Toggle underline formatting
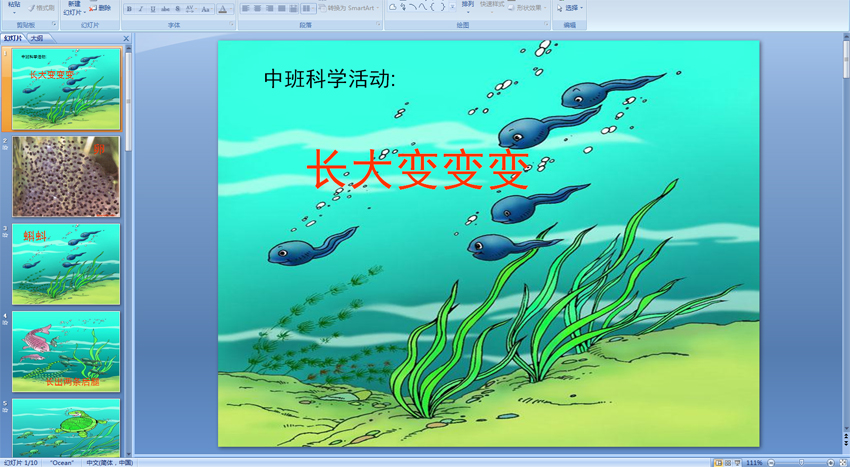The height and width of the screenshot is (467, 850). [x=152, y=9]
